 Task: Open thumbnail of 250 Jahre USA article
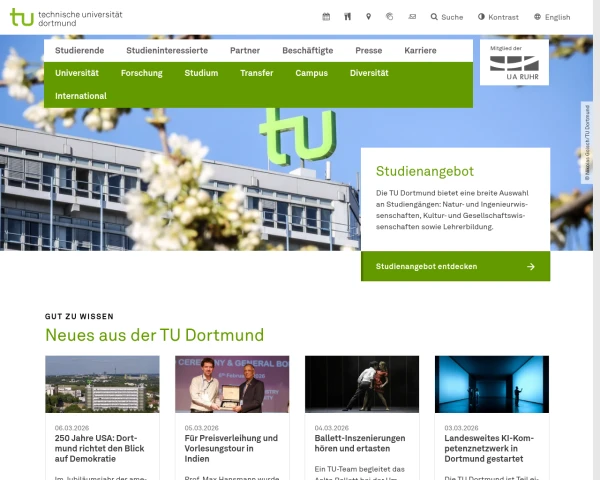tap(102, 384)
